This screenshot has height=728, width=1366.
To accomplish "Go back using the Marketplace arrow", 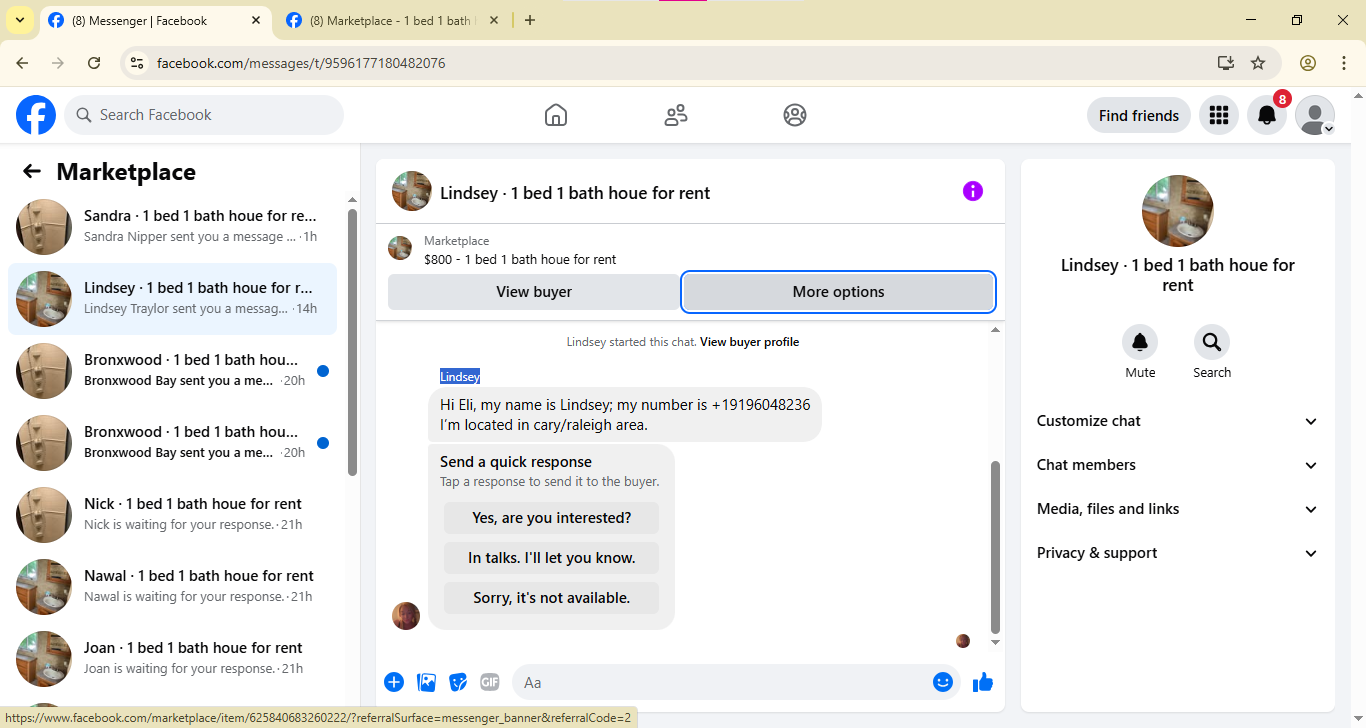I will 32,171.
